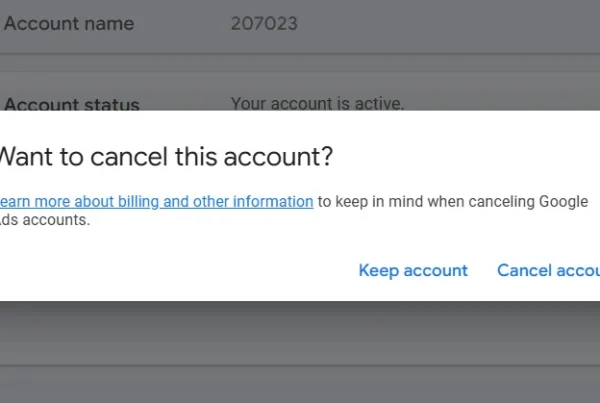Confirm with the Cancel account button
Screen dimensions: 600x403
[548, 270]
